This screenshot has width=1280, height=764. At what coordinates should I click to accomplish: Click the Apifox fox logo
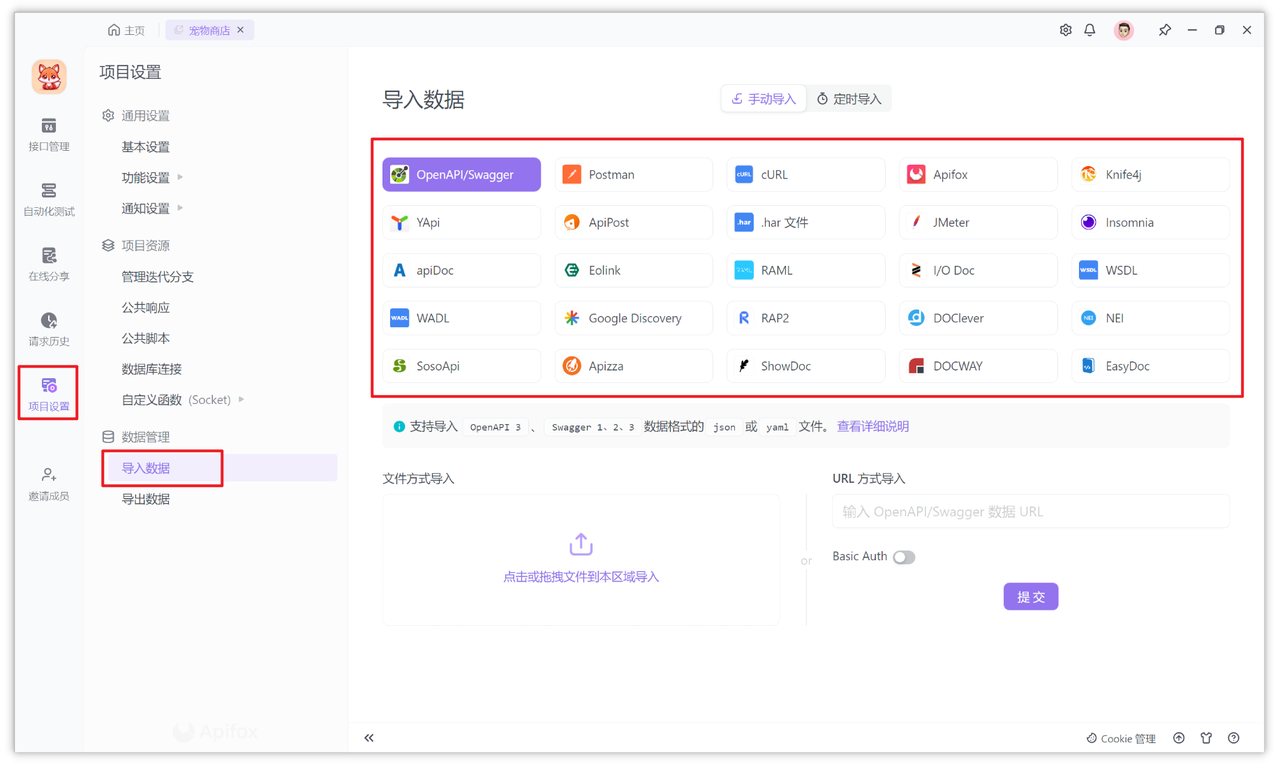[x=49, y=77]
